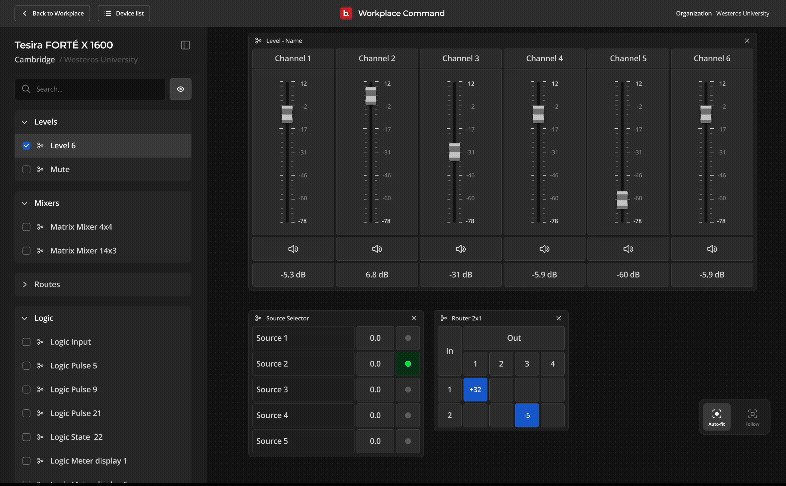Toggle the eye visibility button
The height and width of the screenshot is (486, 786).
pyautogui.click(x=180, y=89)
